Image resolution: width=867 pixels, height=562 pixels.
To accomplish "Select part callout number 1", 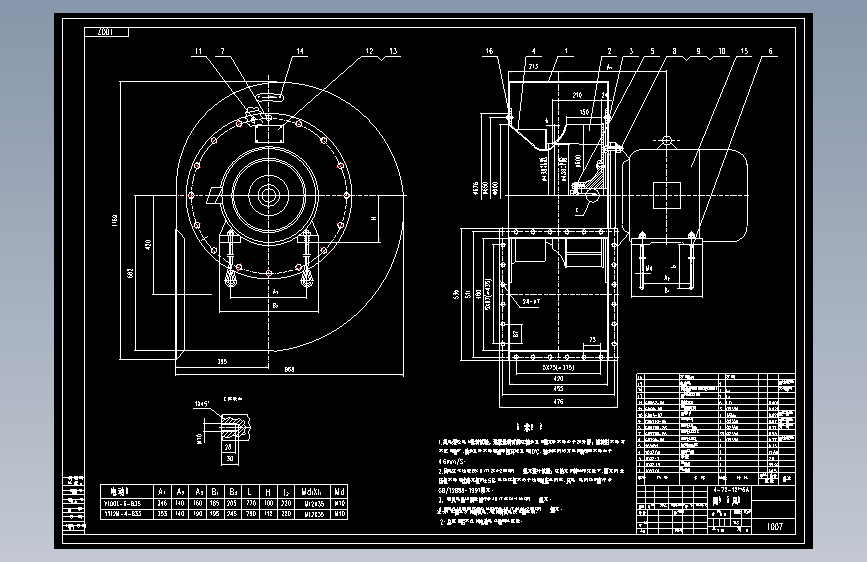I will tap(566, 51).
